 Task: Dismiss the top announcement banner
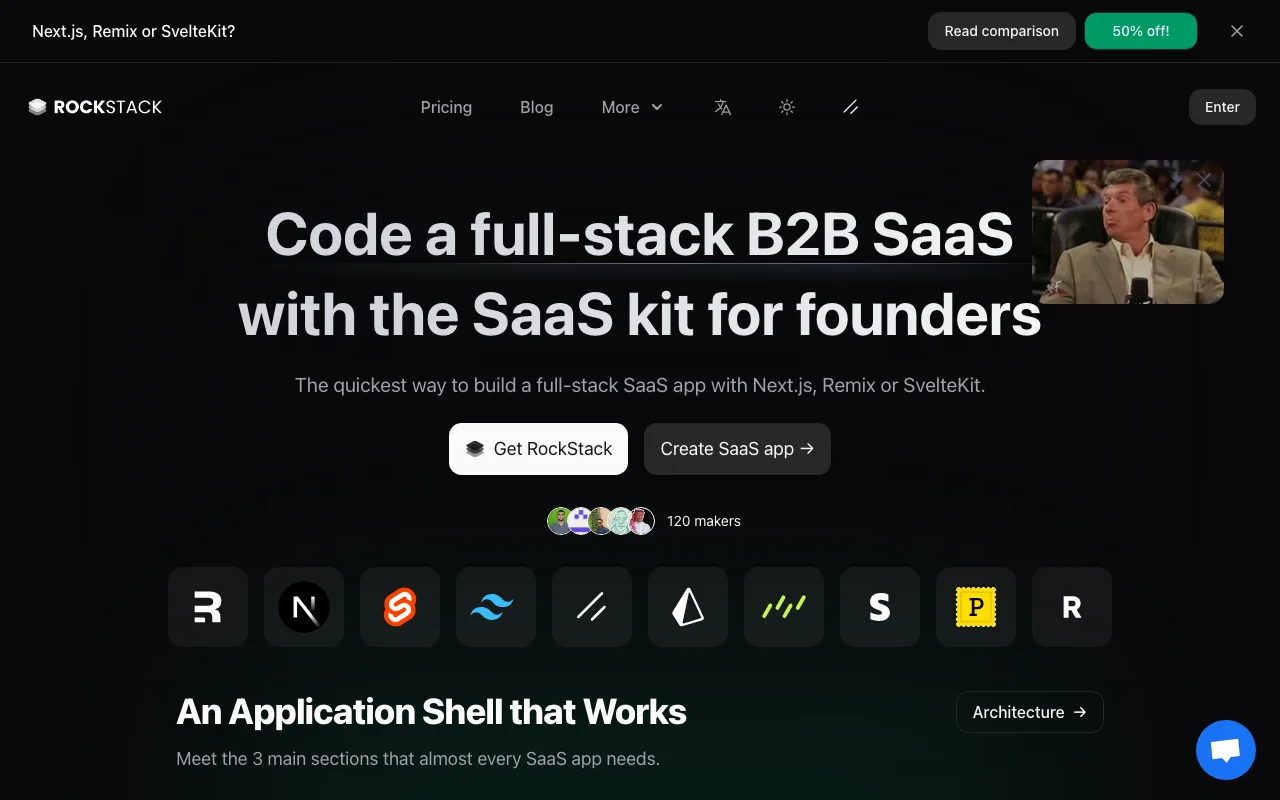coord(1237,31)
